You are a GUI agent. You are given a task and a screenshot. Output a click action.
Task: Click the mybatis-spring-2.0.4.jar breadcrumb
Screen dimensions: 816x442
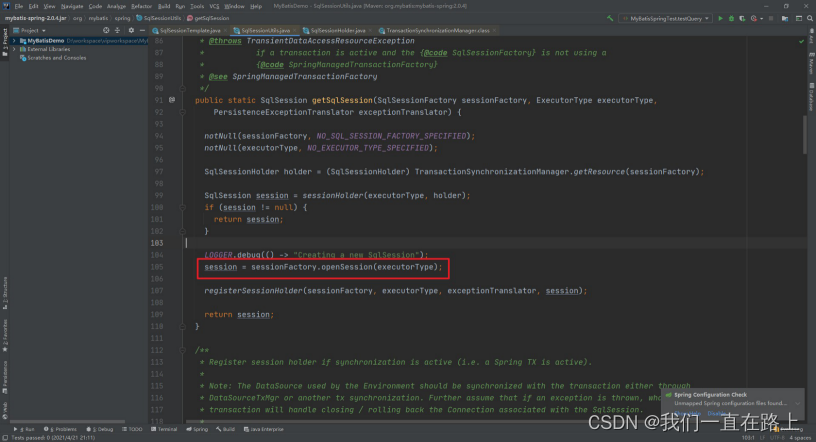pos(35,18)
